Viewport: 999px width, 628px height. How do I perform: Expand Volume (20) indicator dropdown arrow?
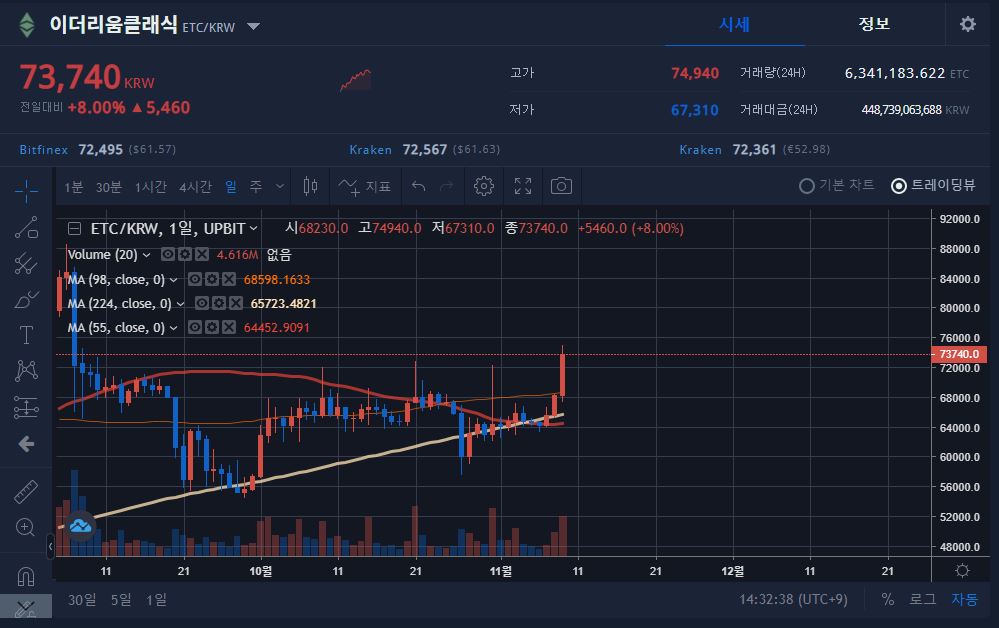[147, 255]
